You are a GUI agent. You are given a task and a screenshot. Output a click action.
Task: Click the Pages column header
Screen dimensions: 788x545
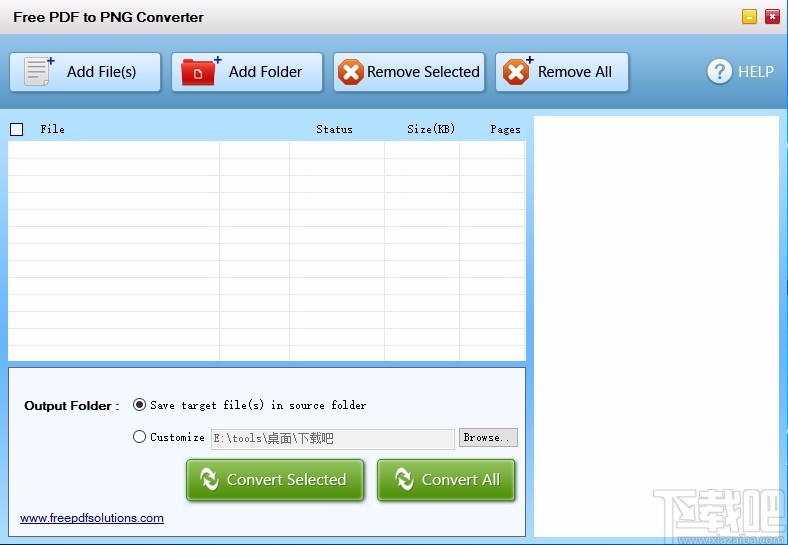click(x=505, y=129)
